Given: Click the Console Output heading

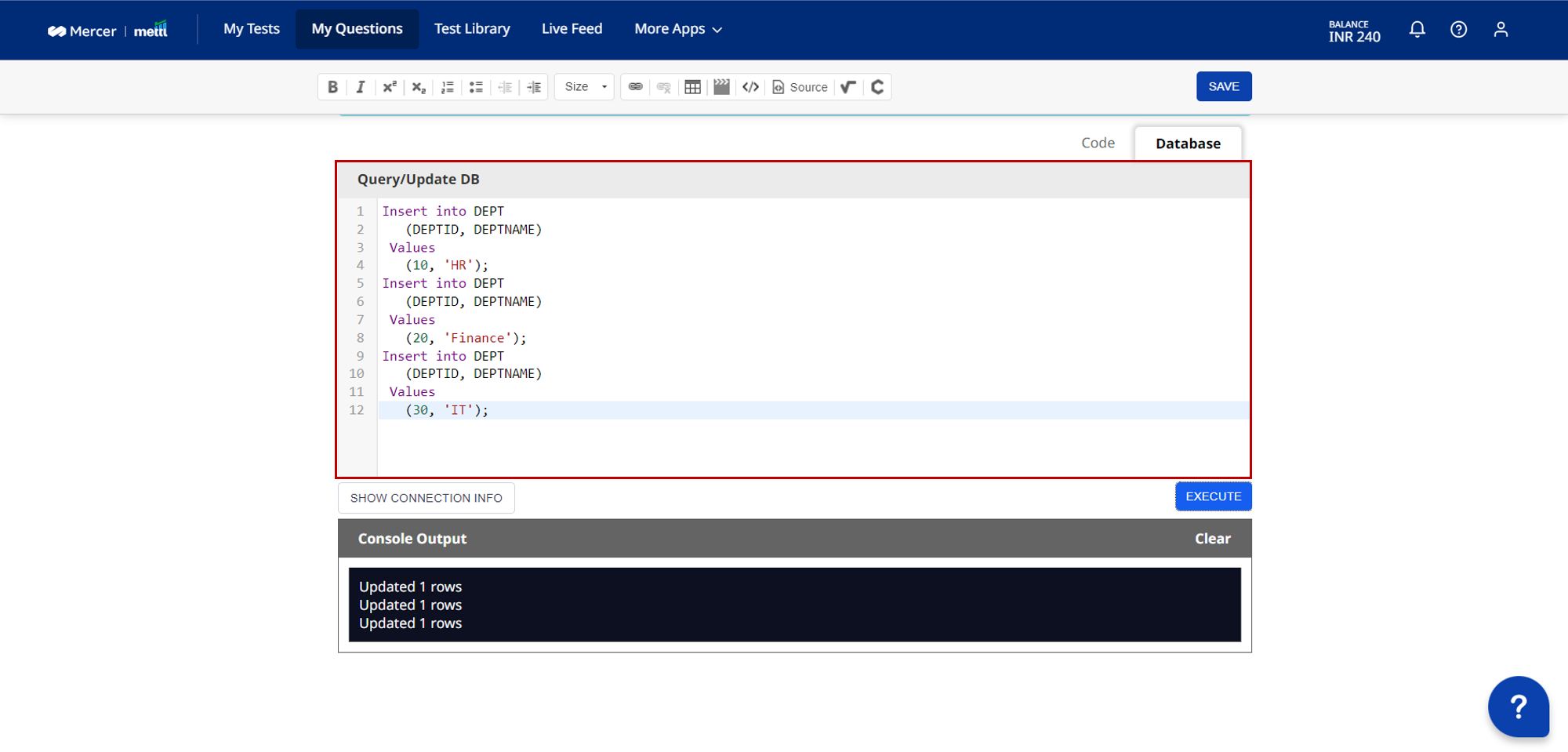Looking at the screenshot, I should (x=412, y=539).
